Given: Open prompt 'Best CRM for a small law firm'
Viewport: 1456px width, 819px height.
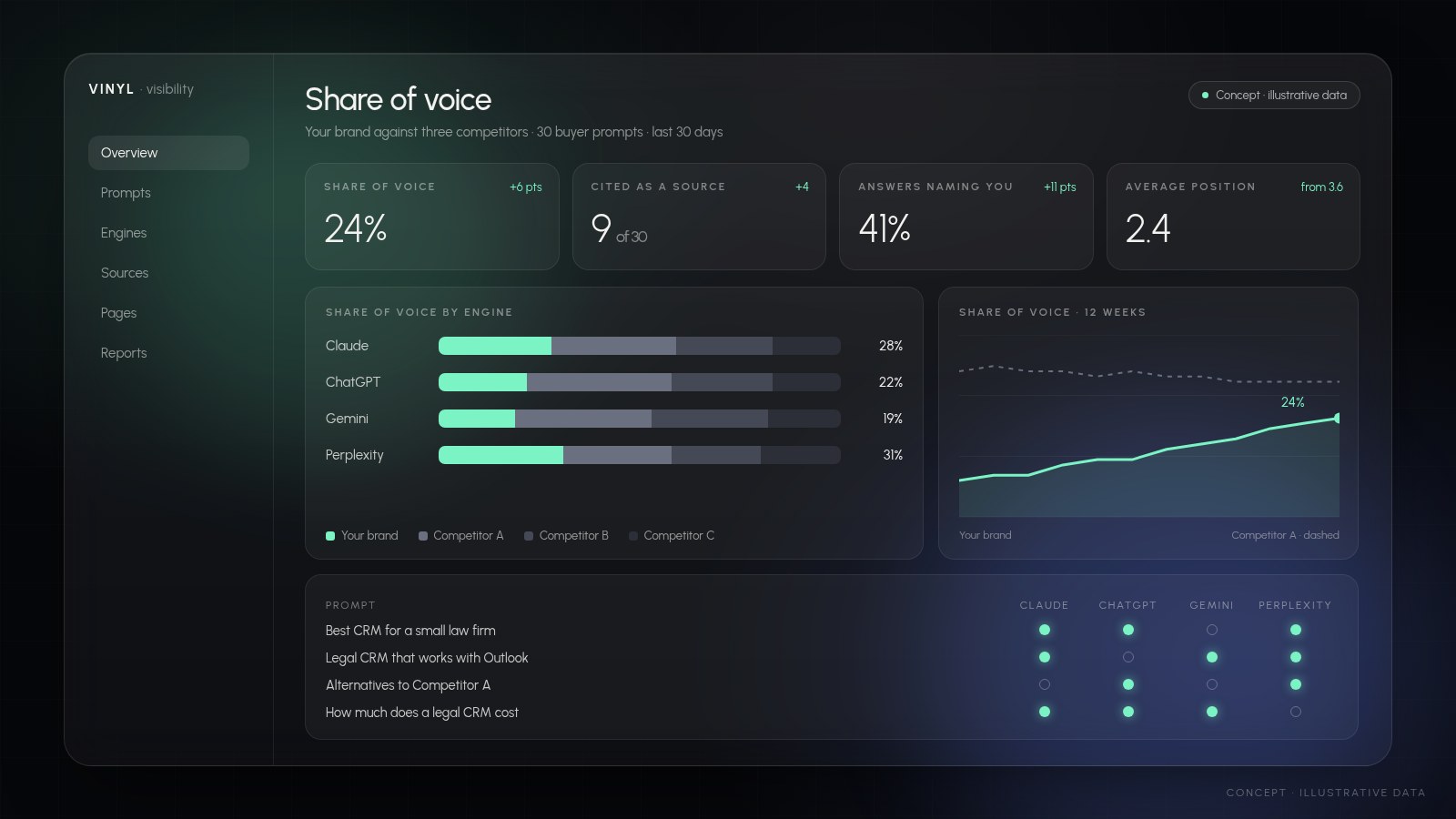Looking at the screenshot, I should pos(410,631).
